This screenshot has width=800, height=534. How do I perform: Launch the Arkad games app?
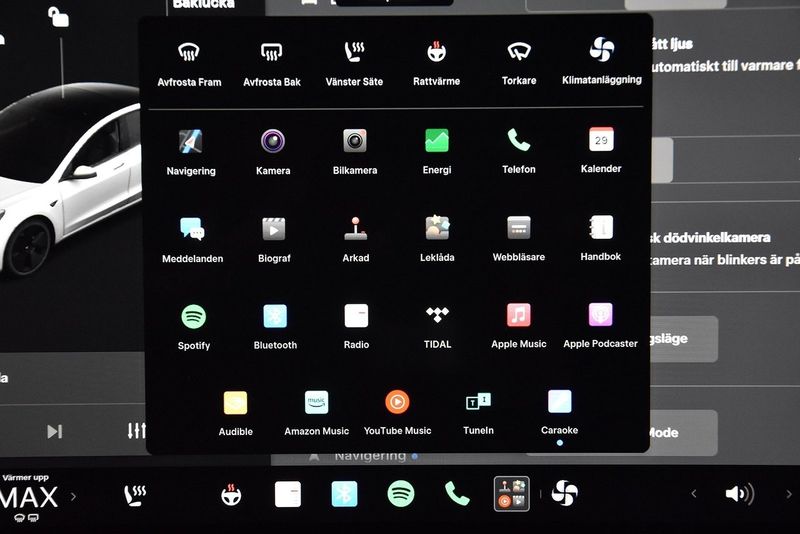click(356, 239)
